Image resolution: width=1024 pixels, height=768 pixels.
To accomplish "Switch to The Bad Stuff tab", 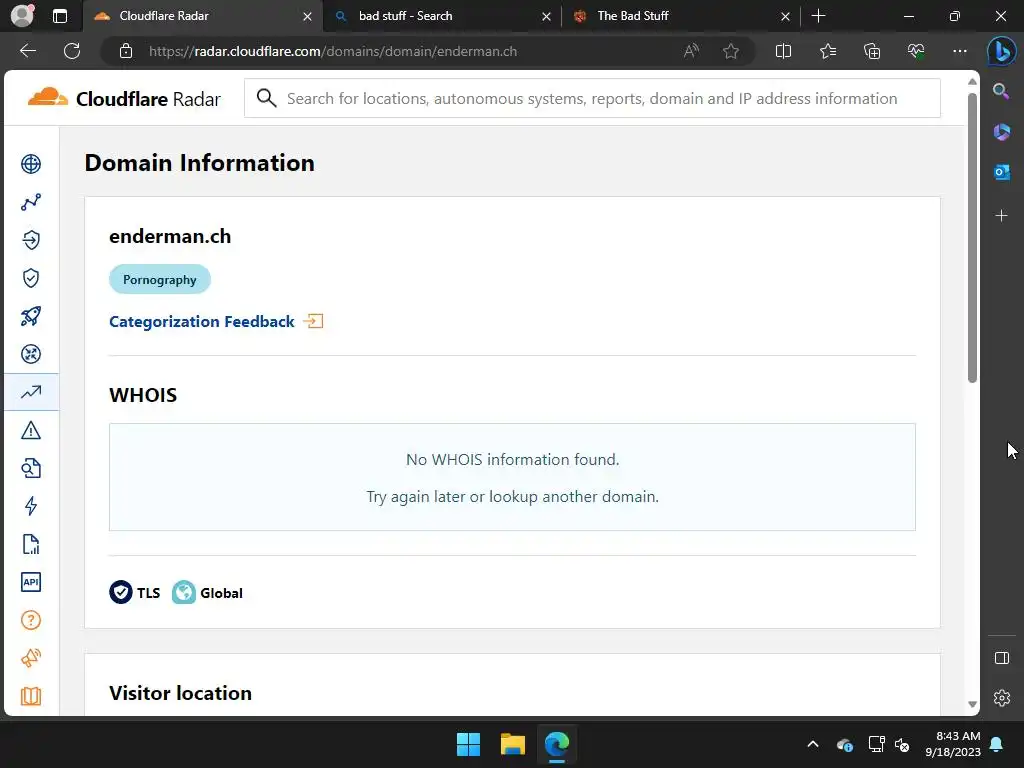I will 681,16.
